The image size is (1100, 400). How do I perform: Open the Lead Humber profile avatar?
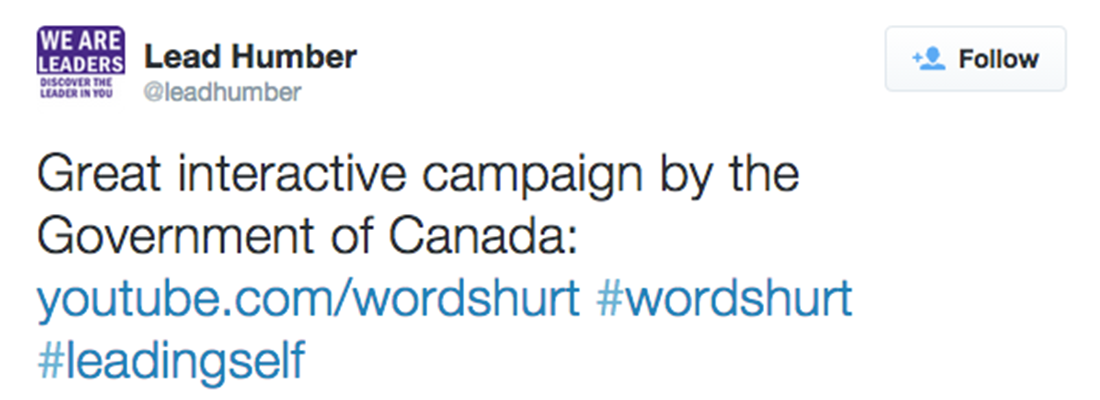tap(81, 63)
